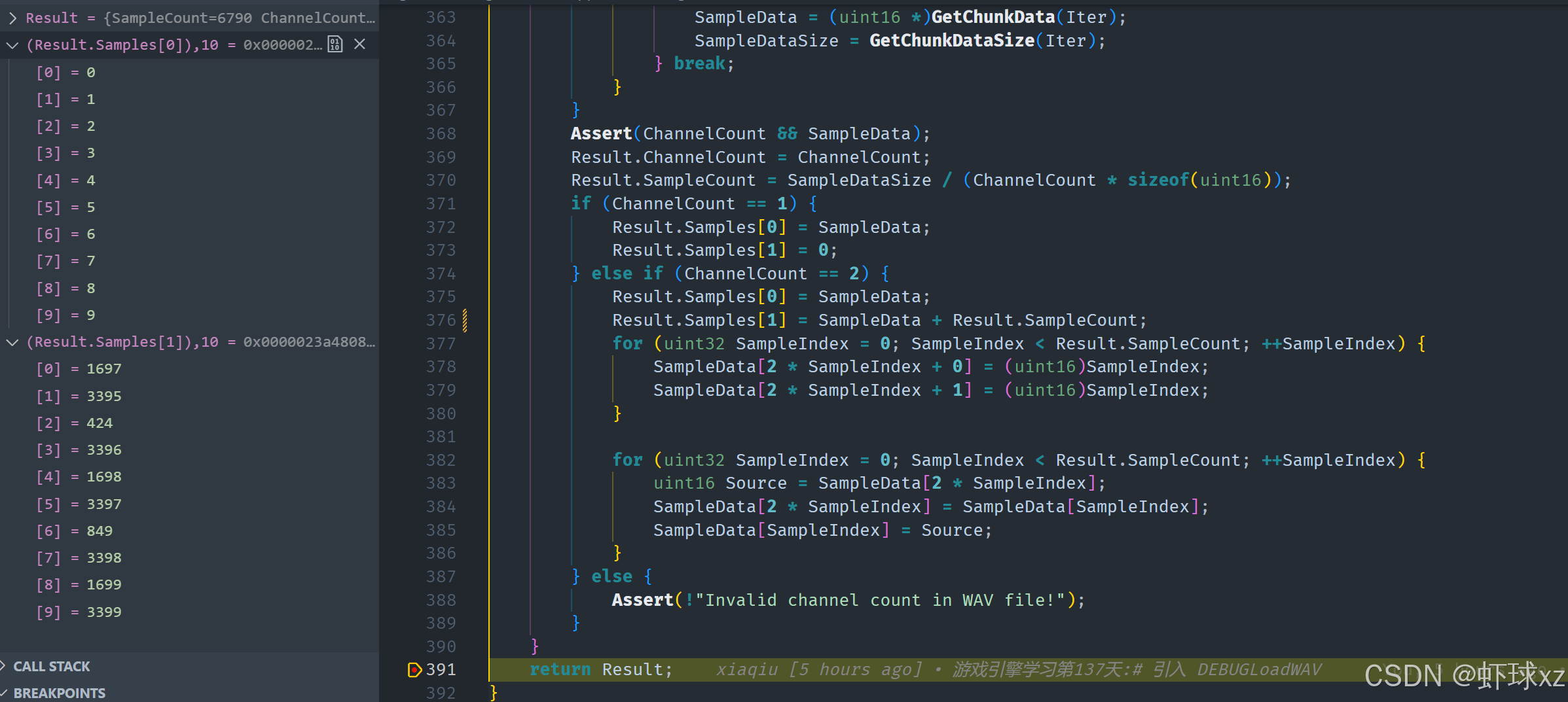This screenshot has width=1568, height=702.
Task: Open binary data view for Result.Samples[0]
Action: coord(335,44)
